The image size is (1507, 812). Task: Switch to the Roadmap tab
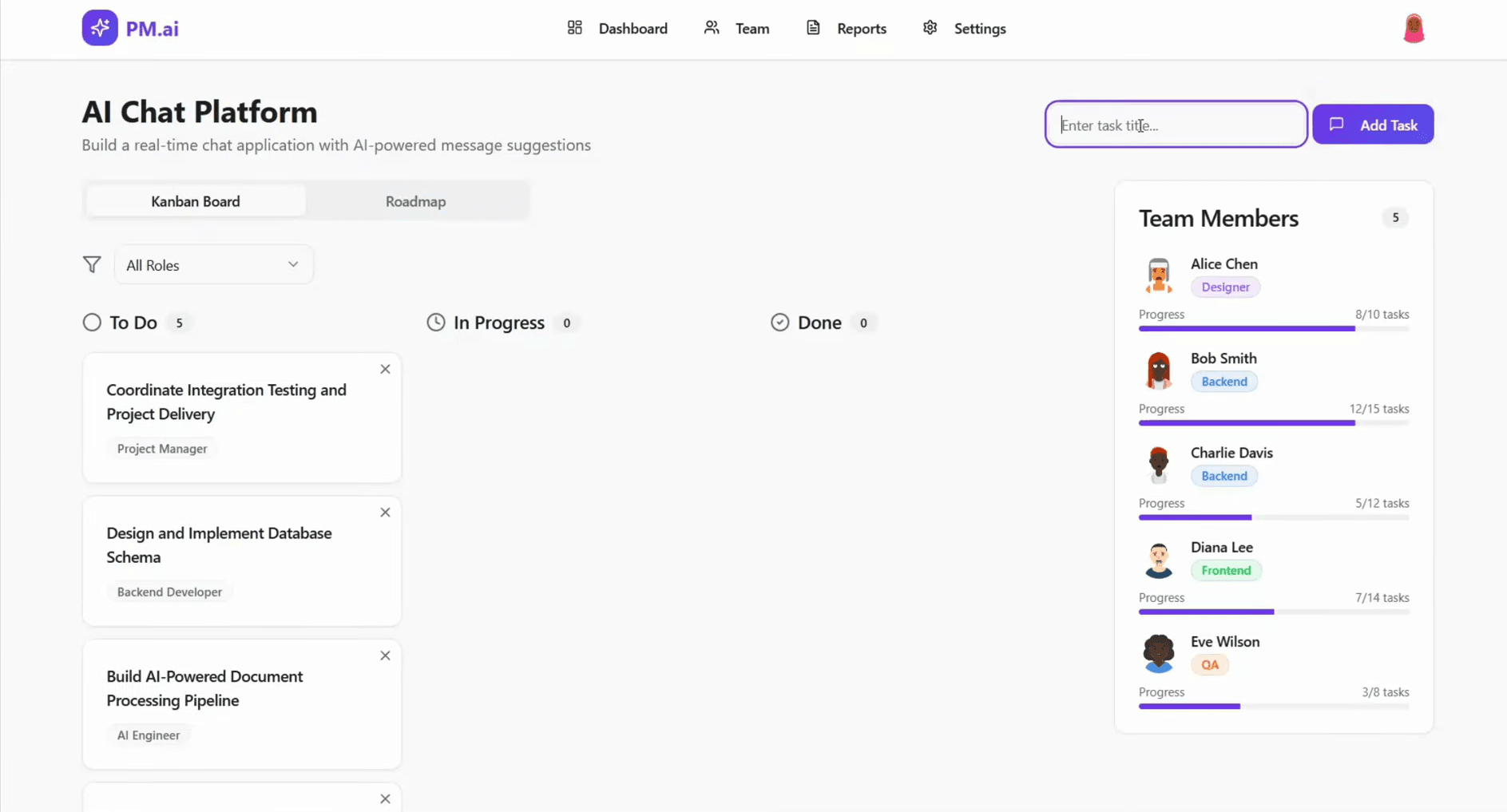[415, 201]
